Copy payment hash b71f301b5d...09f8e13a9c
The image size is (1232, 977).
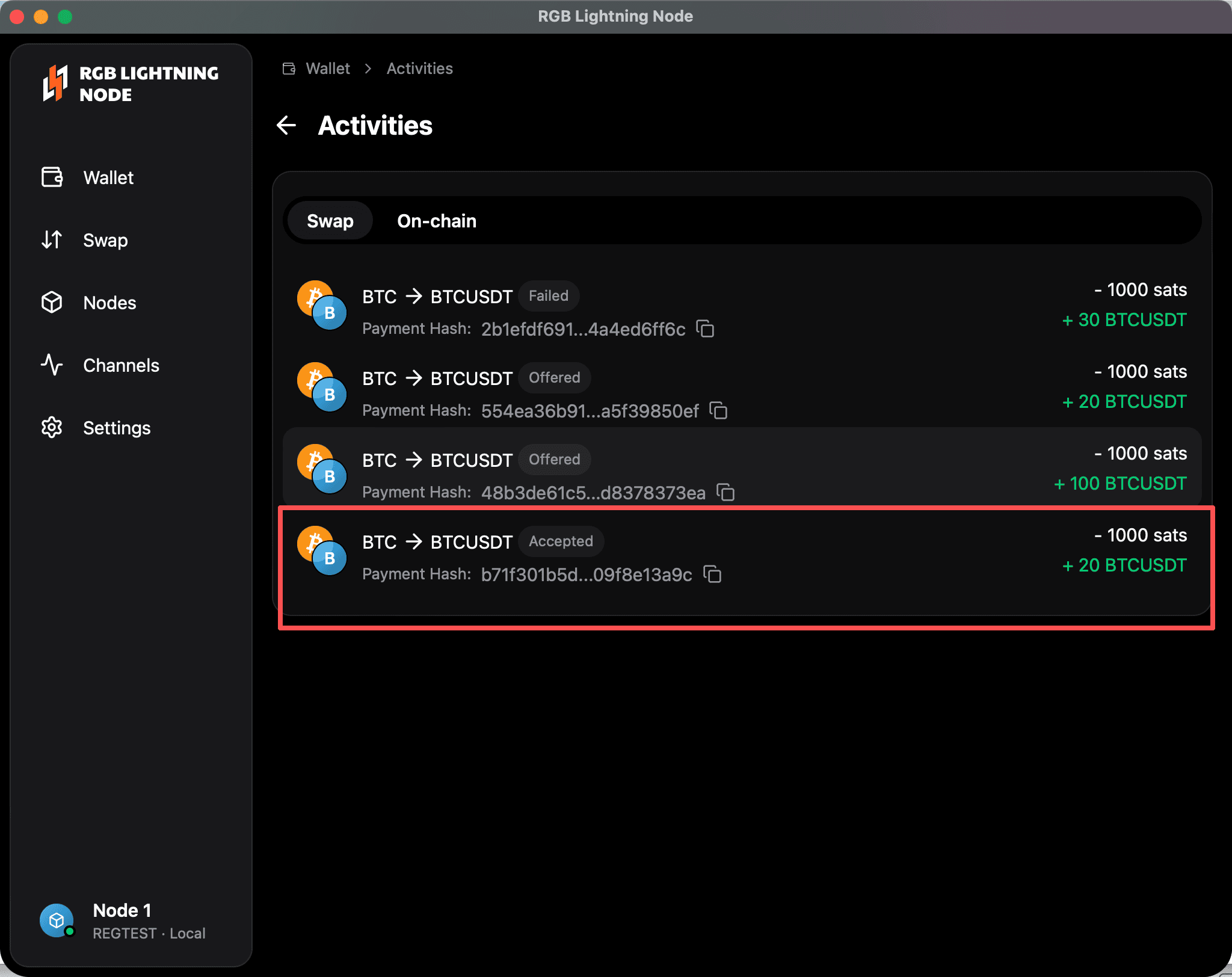712,575
